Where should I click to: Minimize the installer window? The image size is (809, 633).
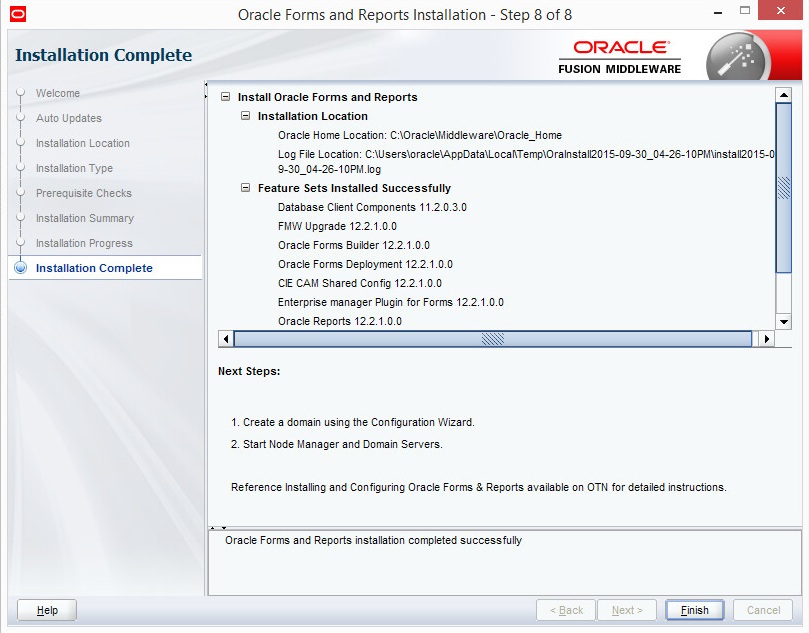718,12
